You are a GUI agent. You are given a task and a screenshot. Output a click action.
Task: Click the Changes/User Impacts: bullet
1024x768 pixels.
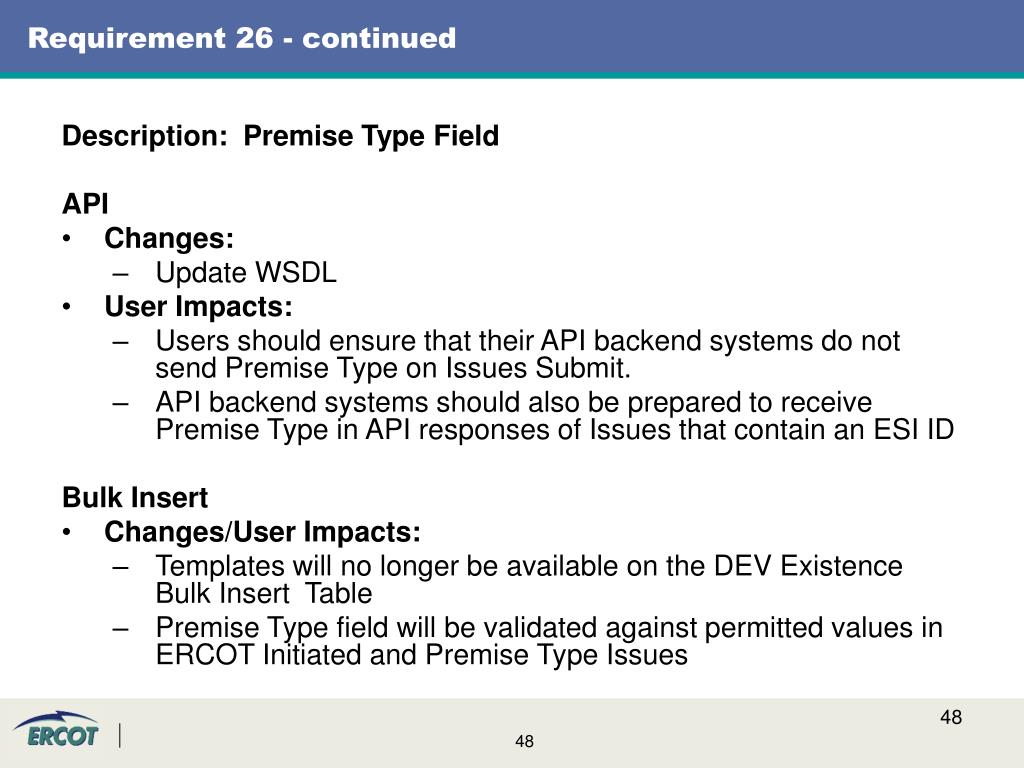tap(262, 532)
